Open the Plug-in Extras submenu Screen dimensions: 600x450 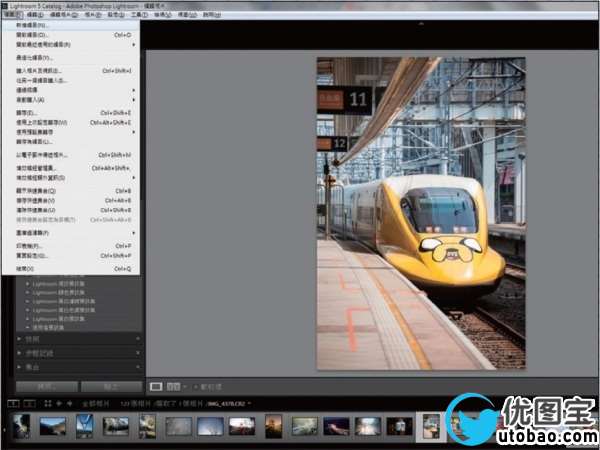pos(71,178)
